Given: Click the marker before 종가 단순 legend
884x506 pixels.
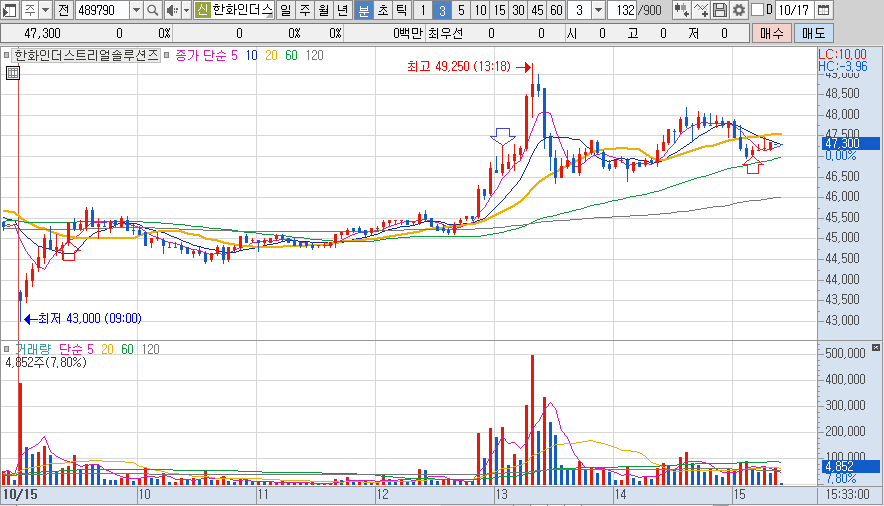Looking at the screenshot, I should pos(167,55).
